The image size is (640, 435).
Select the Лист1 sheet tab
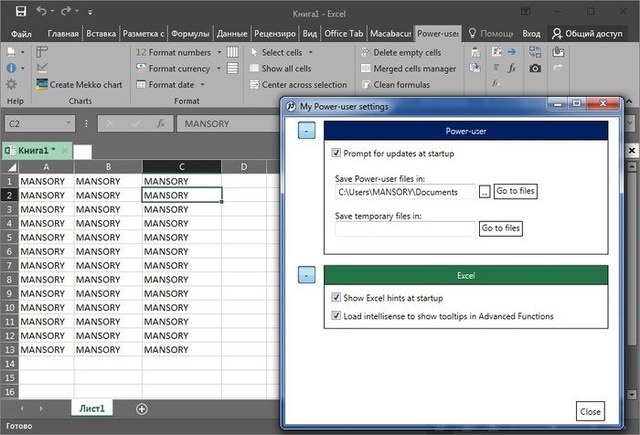pyautogui.click(x=92, y=409)
